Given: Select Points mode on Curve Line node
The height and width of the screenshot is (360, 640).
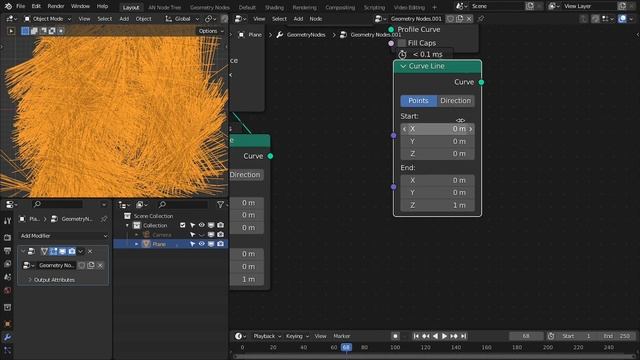Looking at the screenshot, I should coord(418,101).
